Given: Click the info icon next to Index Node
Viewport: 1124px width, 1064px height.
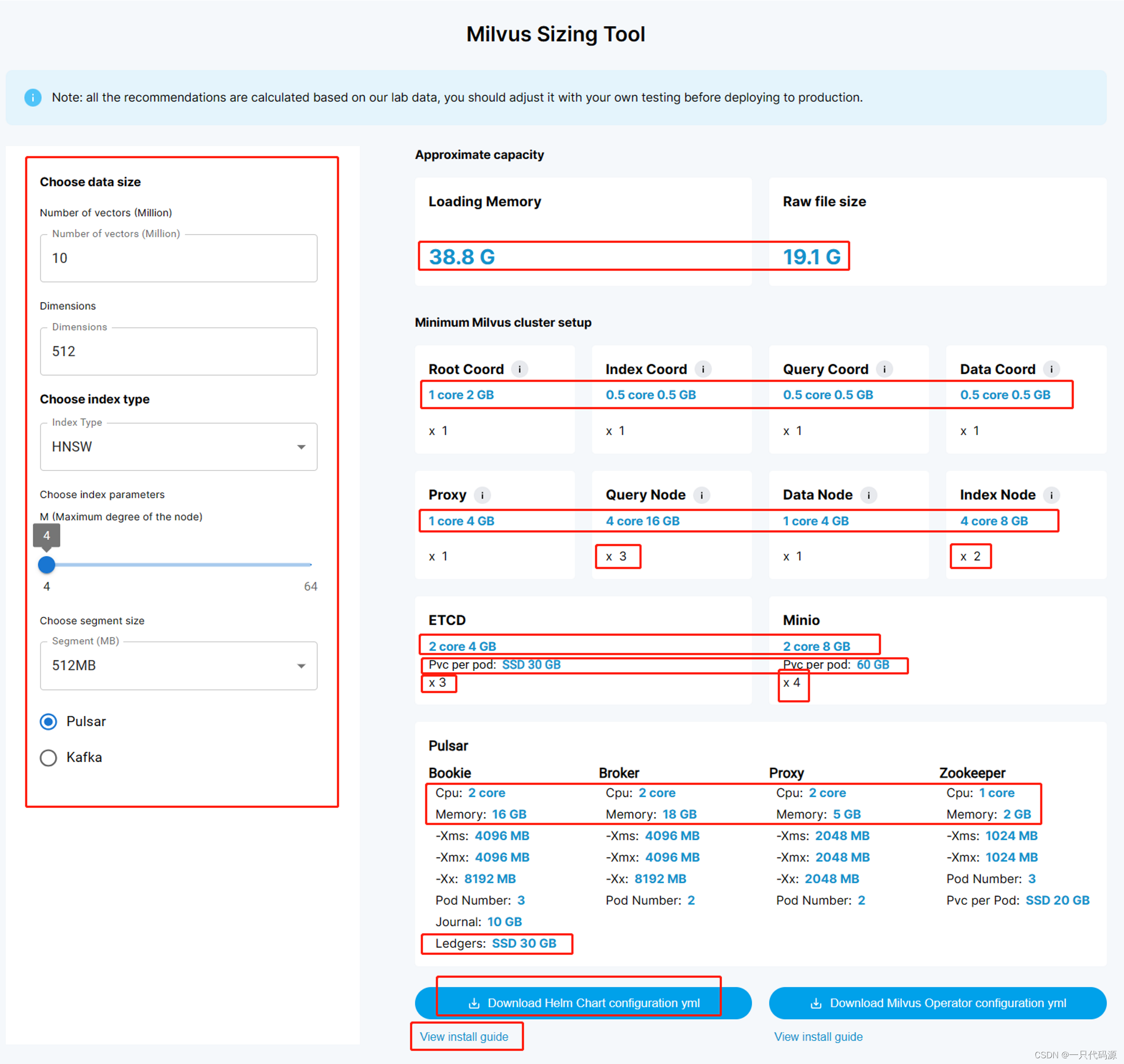Looking at the screenshot, I should point(1051,495).
